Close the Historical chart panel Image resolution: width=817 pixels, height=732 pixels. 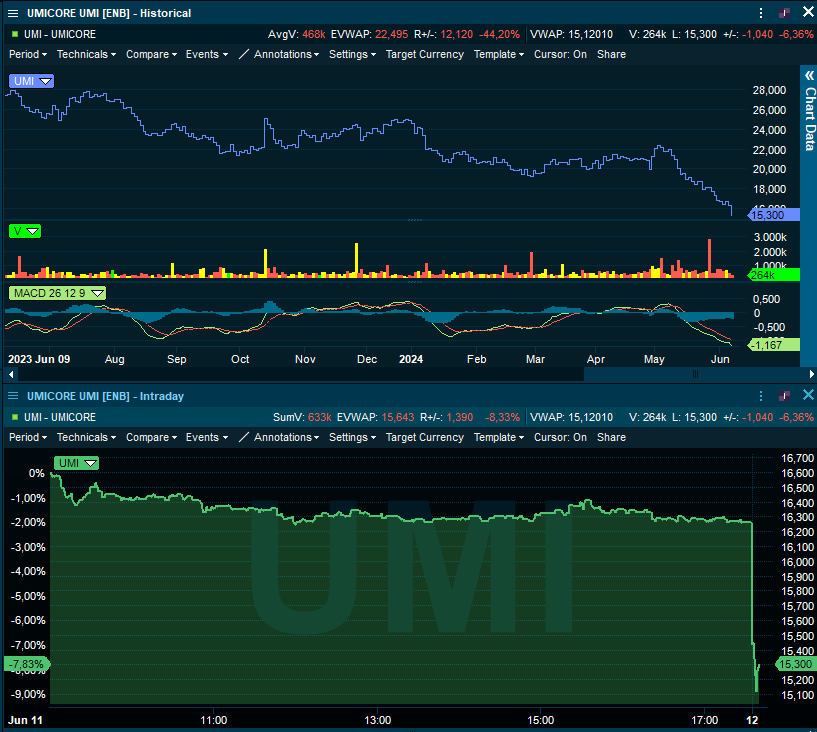coord(808,12)
